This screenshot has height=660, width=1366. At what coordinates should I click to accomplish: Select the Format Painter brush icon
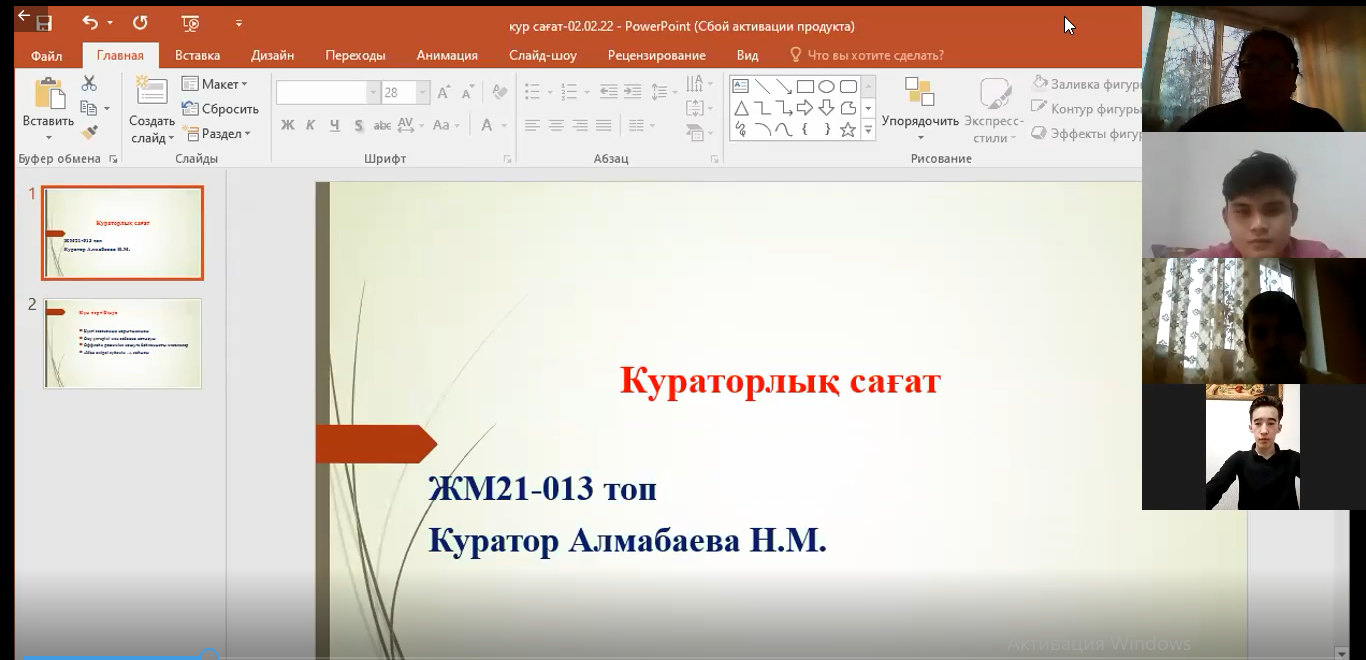pyautogui.click(x=89, y=132)
